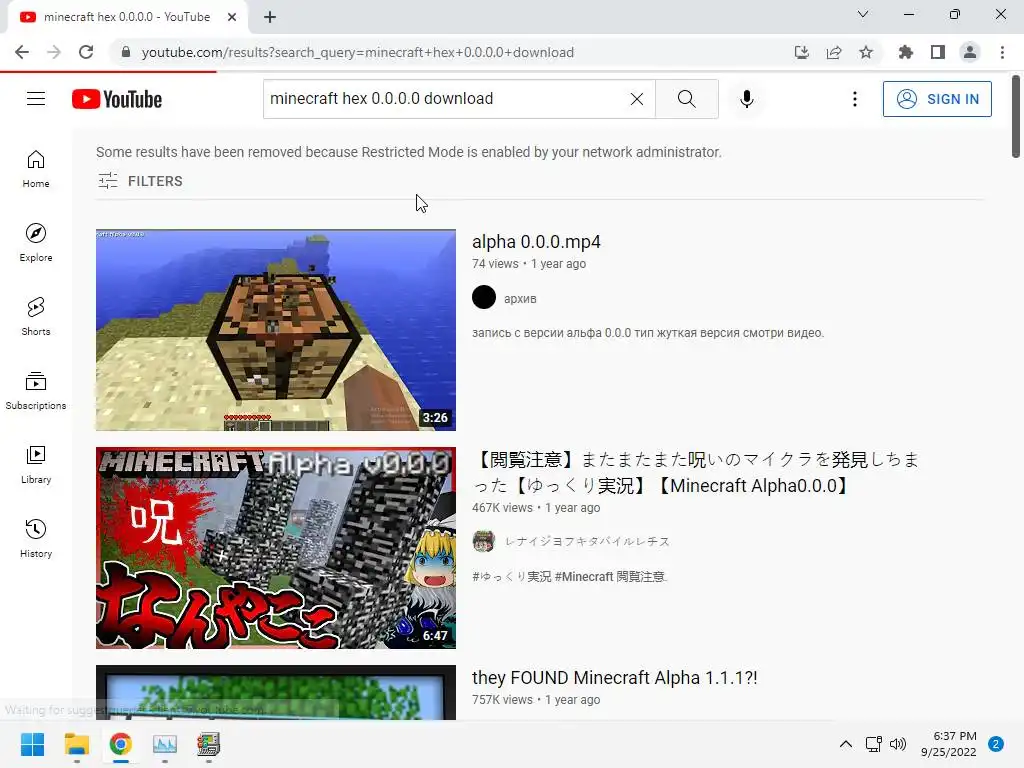
Task: Clear the search box with X
Action: pyautogui.click(x=637, y=99)
